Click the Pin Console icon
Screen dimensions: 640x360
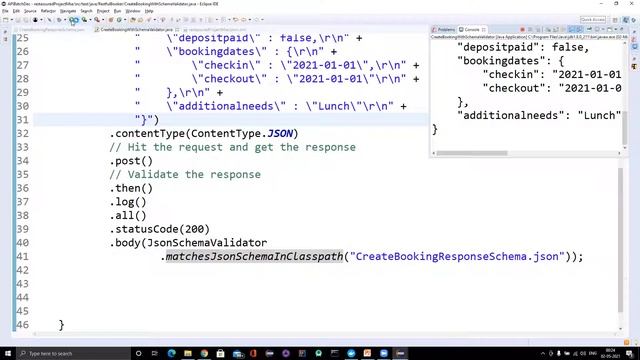[589, 29]
